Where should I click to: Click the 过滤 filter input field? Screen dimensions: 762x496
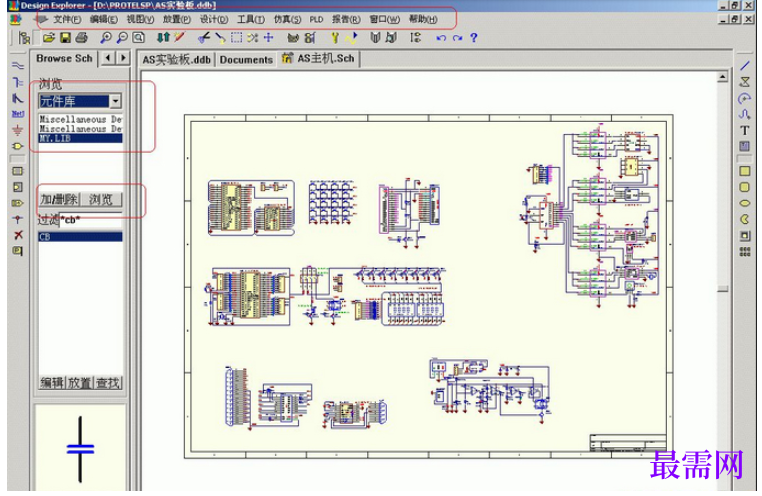[x=91, y=220]
